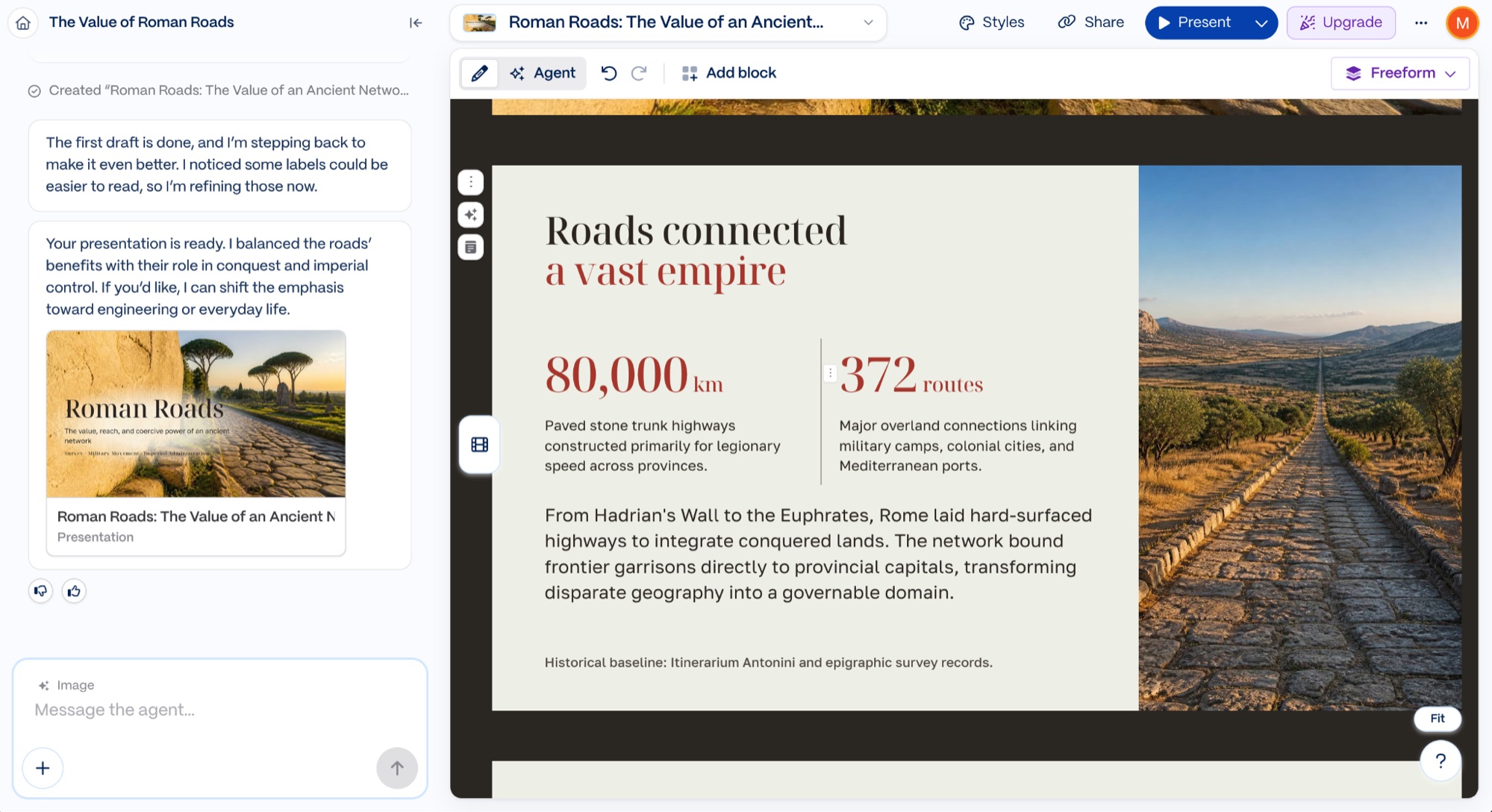
Task: Redo the last action
Action: (x=639, y=73)
